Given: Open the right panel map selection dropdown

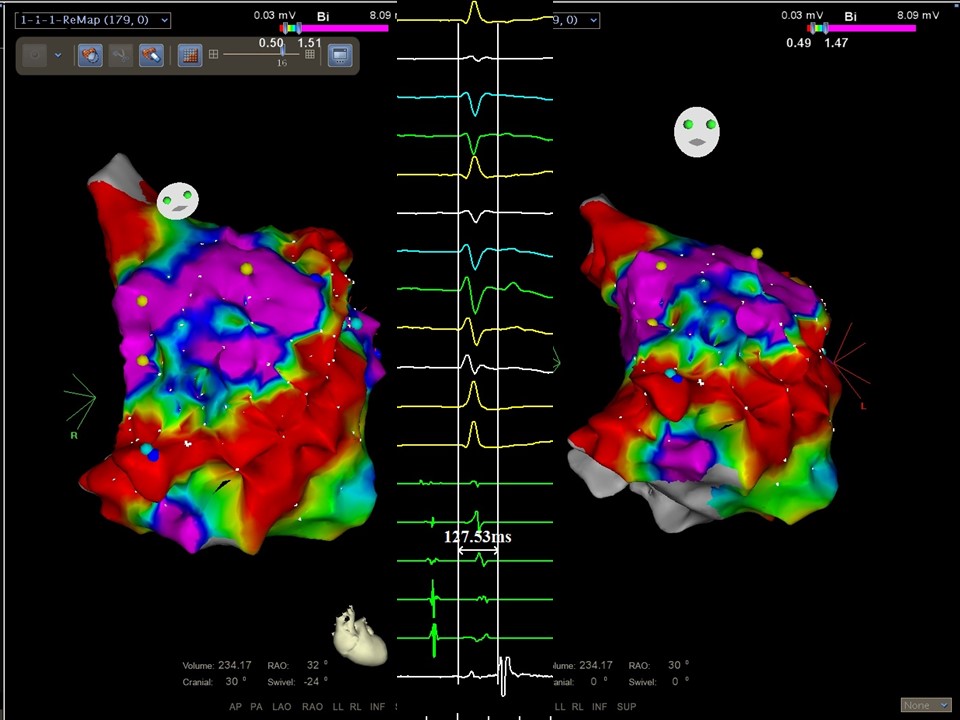Looking at the screenshot, I should point(576,20).
